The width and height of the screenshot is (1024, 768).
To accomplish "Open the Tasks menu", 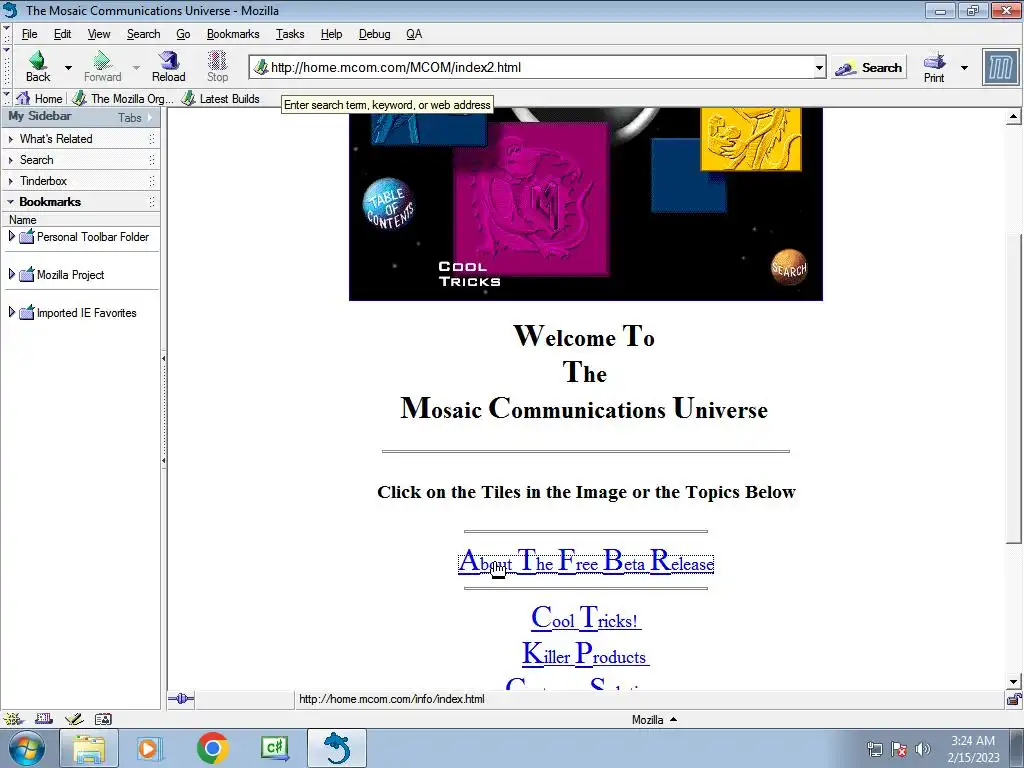I will tap(289, 34).
